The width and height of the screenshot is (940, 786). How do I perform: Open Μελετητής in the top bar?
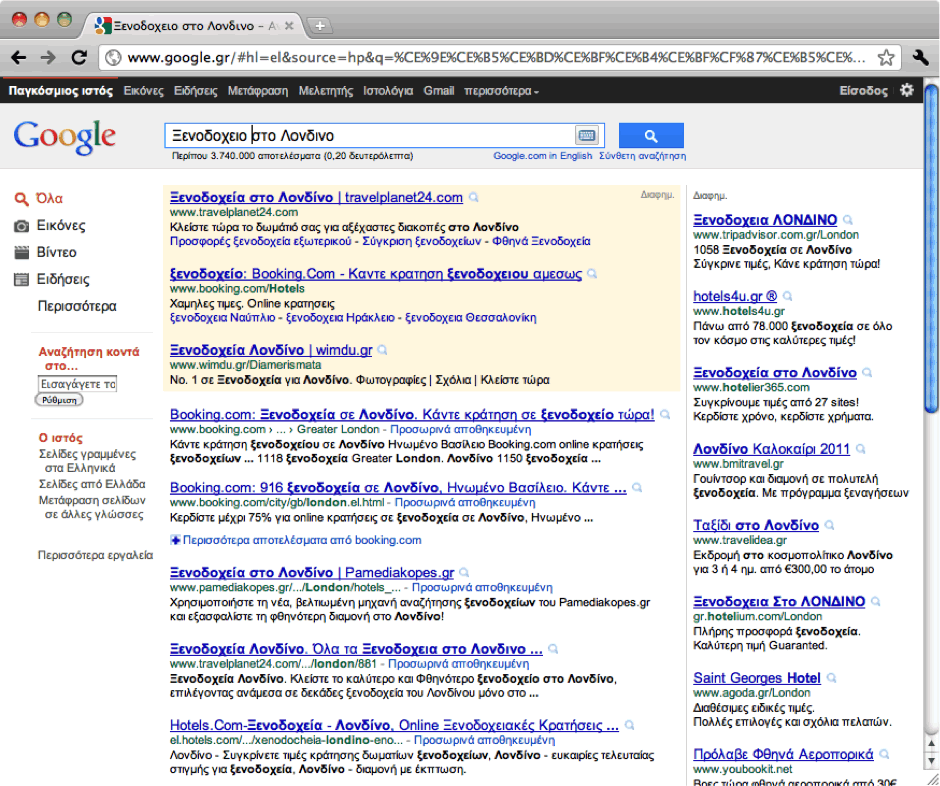tap(326, 91)
